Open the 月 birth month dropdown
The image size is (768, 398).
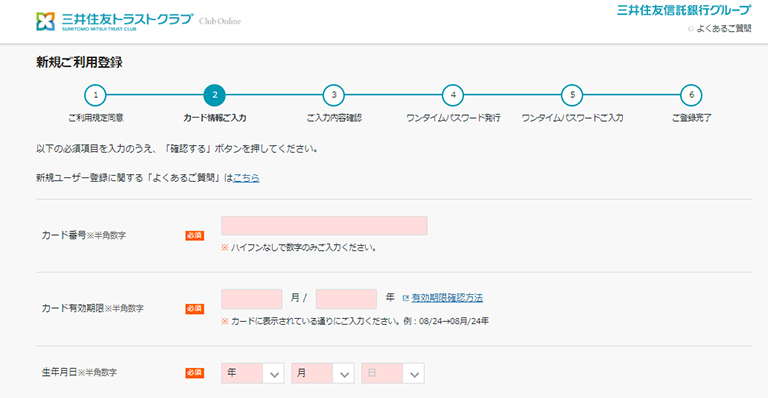(x=323, y=373)
